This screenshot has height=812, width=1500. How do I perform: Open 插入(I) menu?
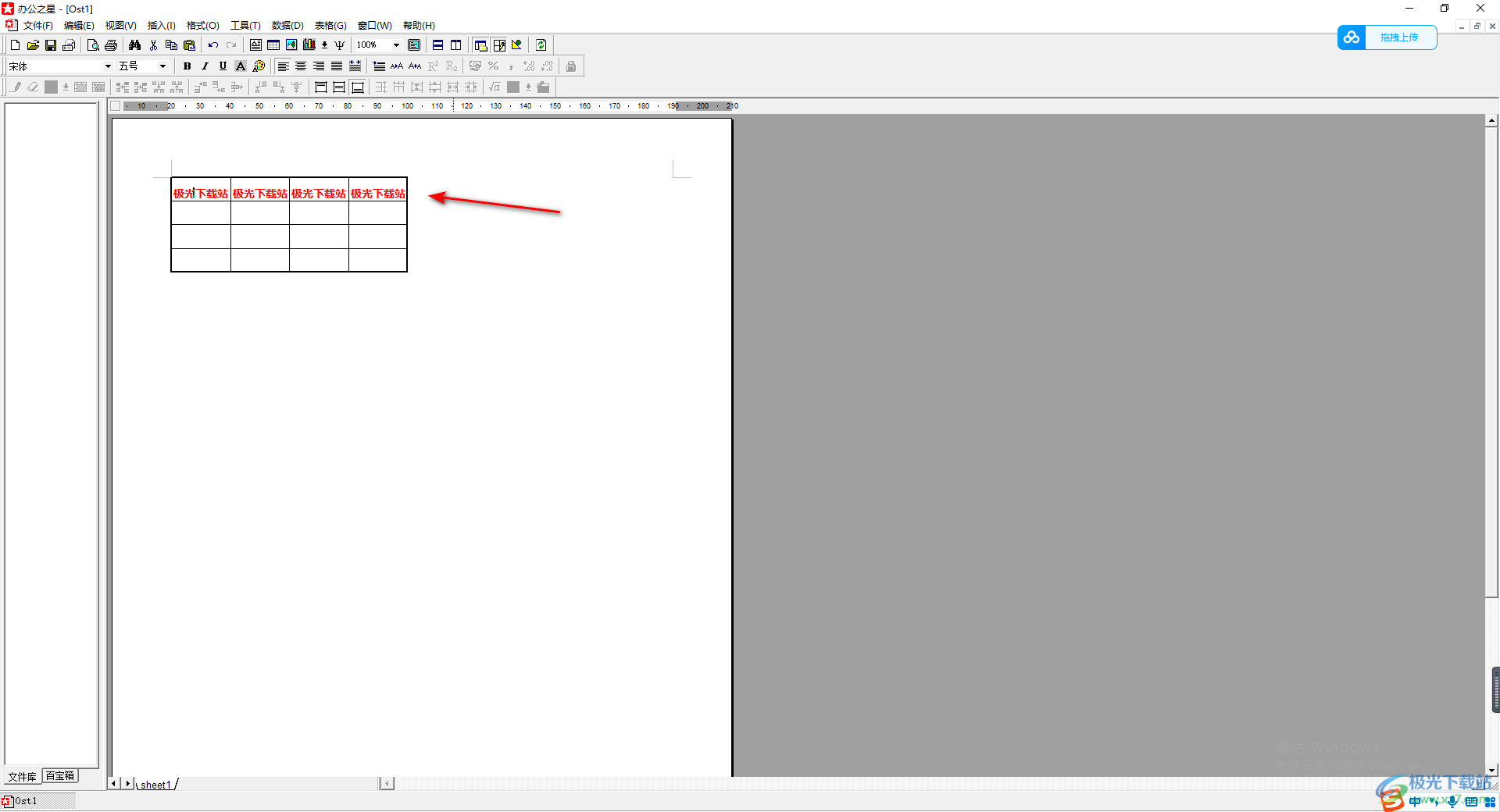[x=161, y=26]
